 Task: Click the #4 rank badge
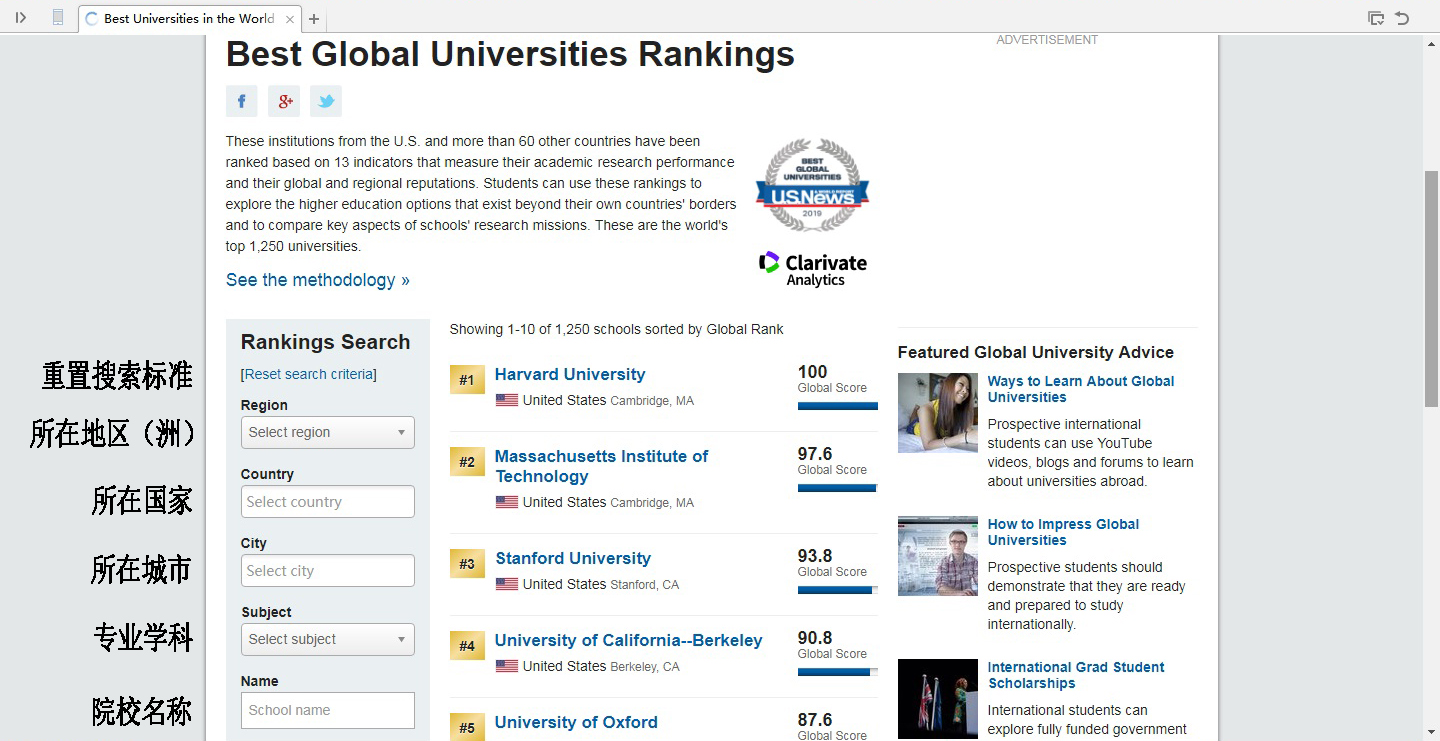[x=467, y=646]
